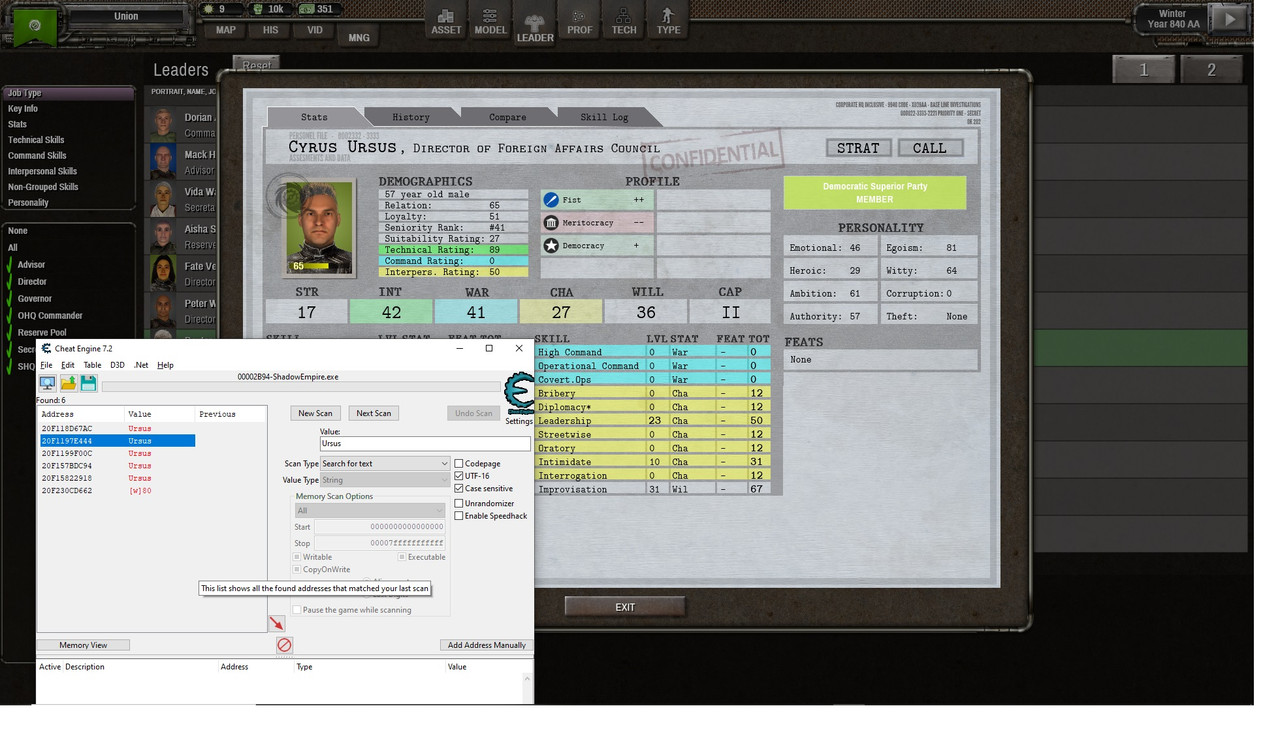The height and width of the screenshot is (742, 1280).
Task: Open Cheat Engine File menu
Action: click(46, 365)
